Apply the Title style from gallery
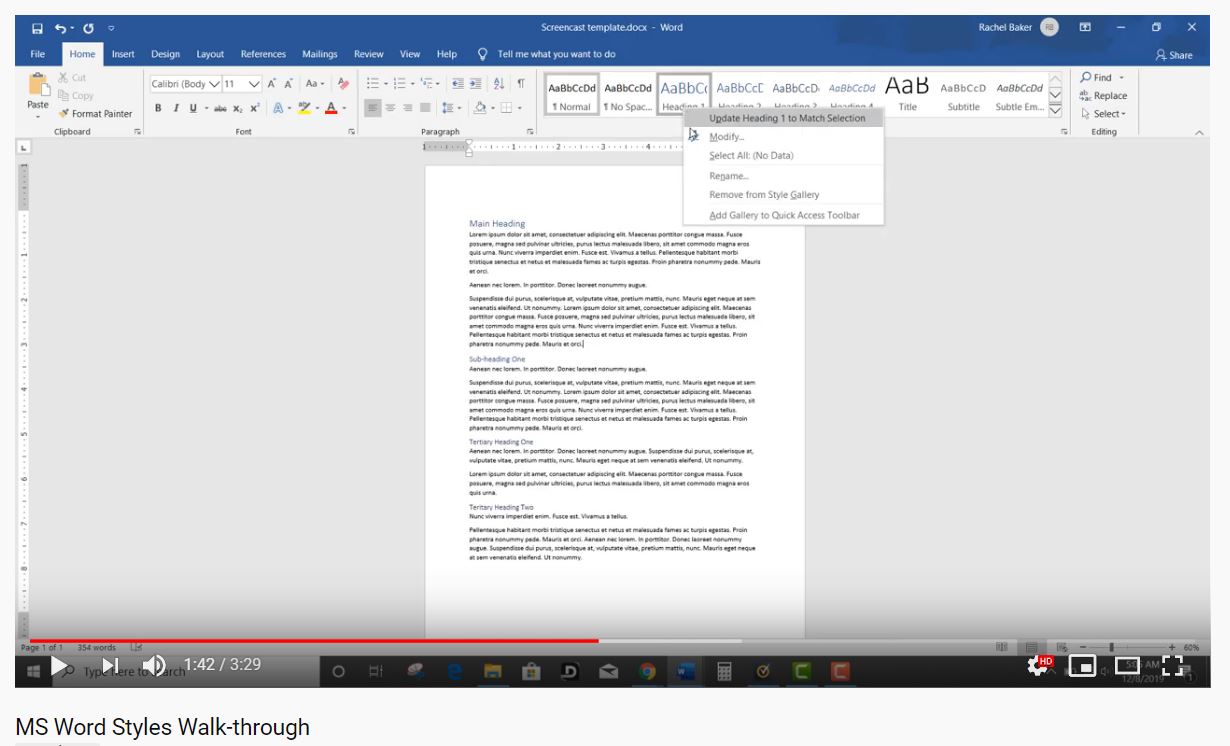 907,95
